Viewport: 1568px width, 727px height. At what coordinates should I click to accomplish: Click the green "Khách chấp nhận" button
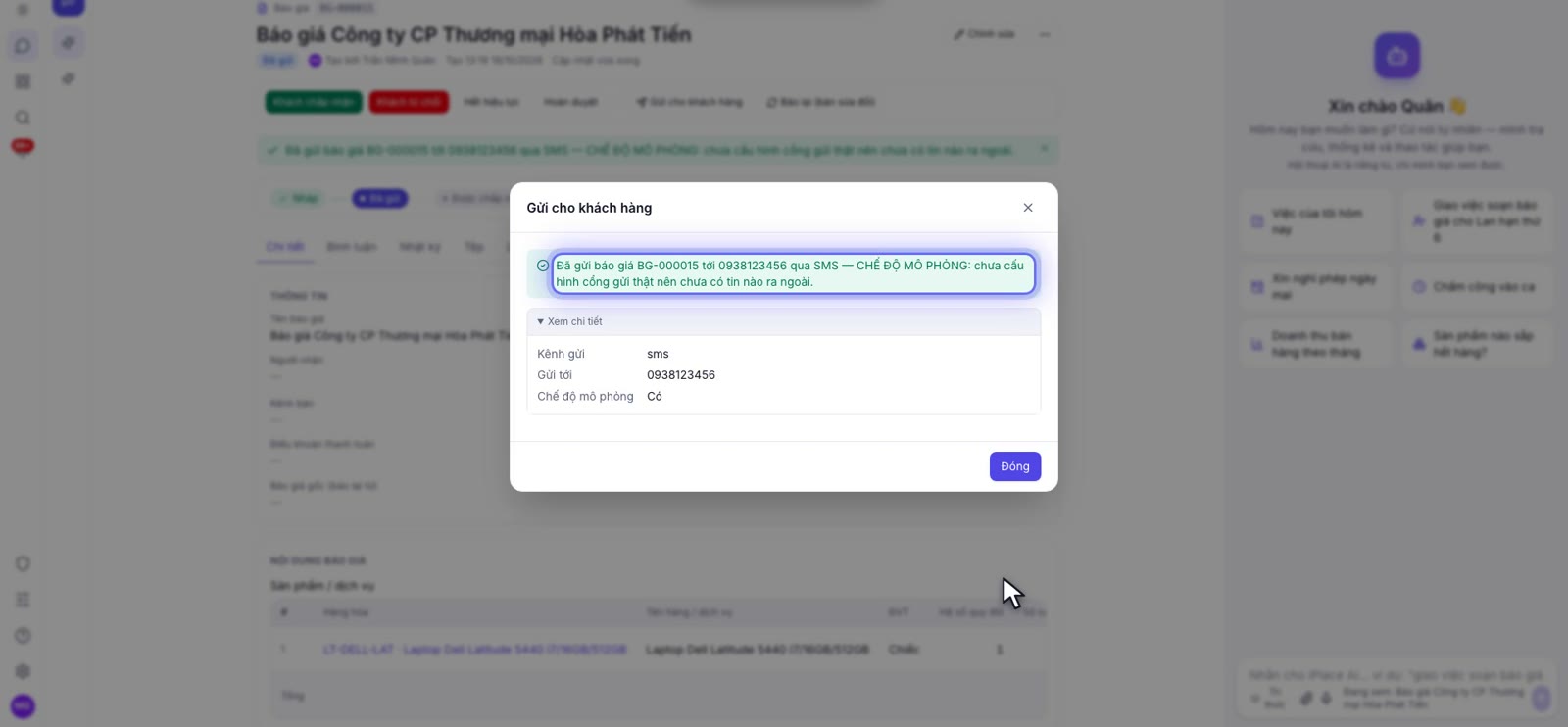(x=314, y=102)
